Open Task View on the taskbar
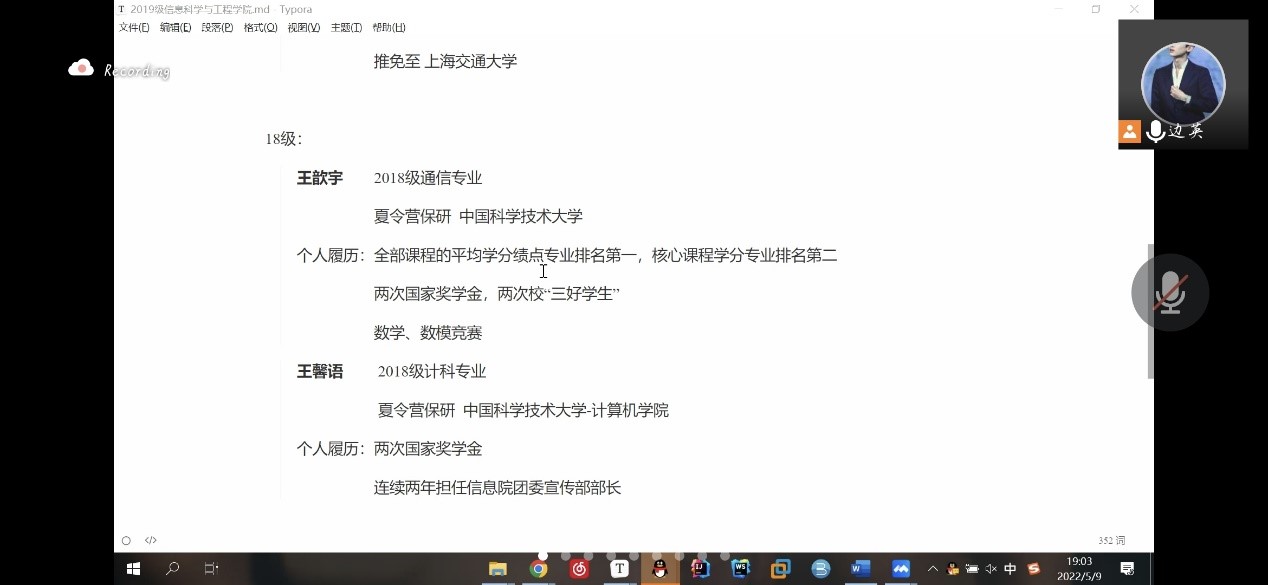Viewport: 1268px width, 585px height. point(211,569)
